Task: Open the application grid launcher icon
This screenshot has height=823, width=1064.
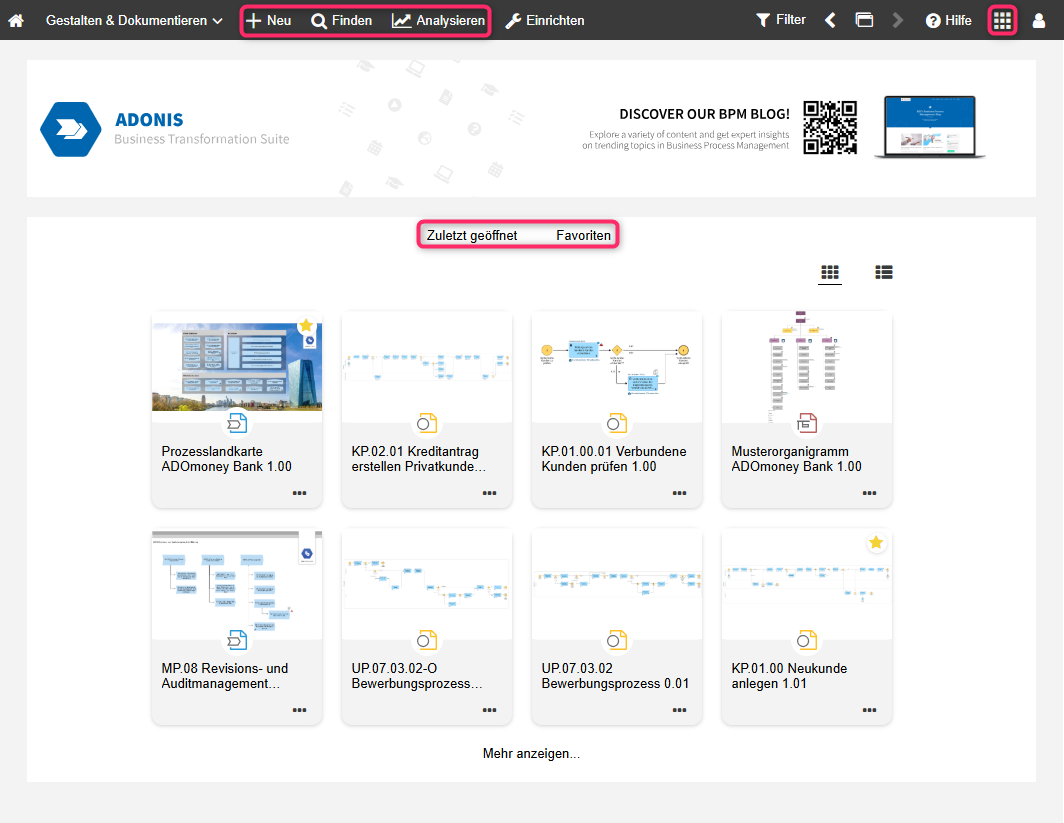Action: [1002, 21]
